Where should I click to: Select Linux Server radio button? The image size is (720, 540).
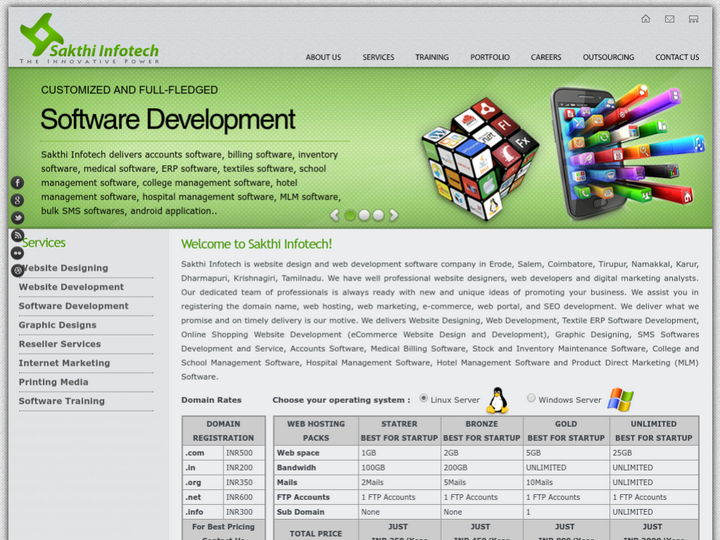tap(423, 398)
